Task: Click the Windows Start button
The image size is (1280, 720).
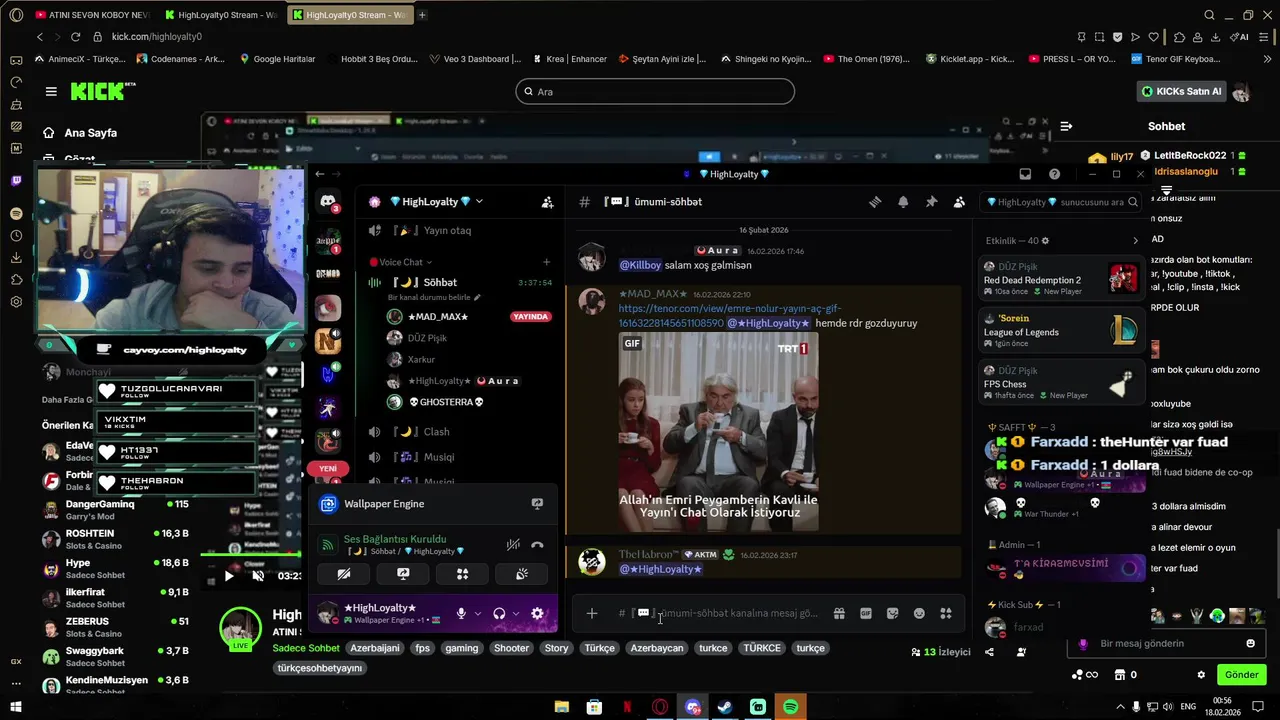Action: click(16, 707)
